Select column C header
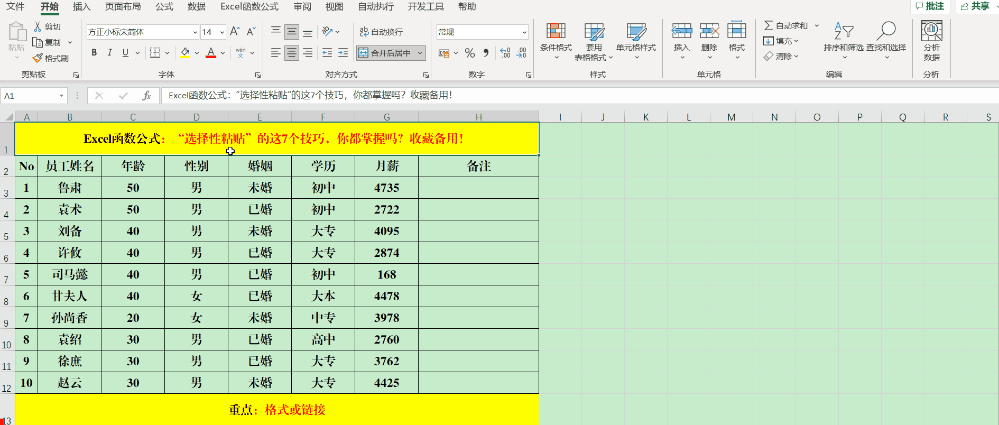Image resolution: width=999 pixels, height=425 pixels. 133,117
